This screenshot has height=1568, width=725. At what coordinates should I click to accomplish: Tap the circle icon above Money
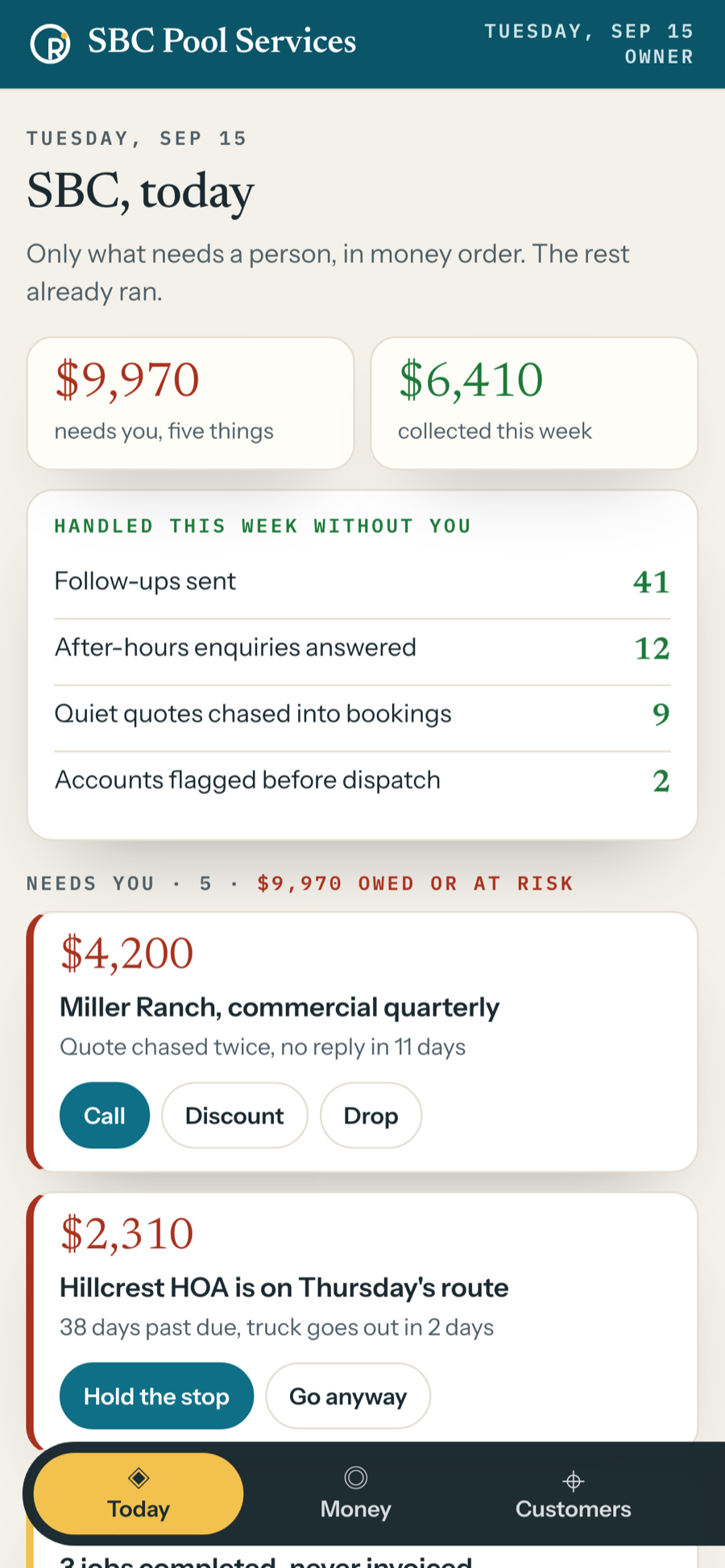tap(355, 1477)
